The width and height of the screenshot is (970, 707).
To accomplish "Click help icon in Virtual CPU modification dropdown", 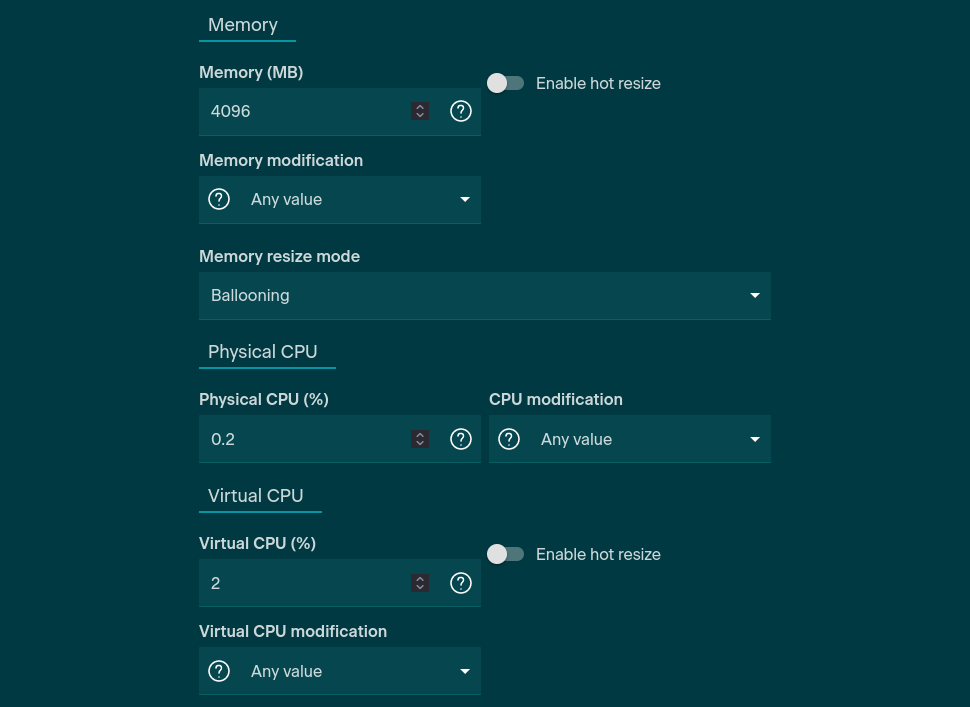I will coord(219,671).
